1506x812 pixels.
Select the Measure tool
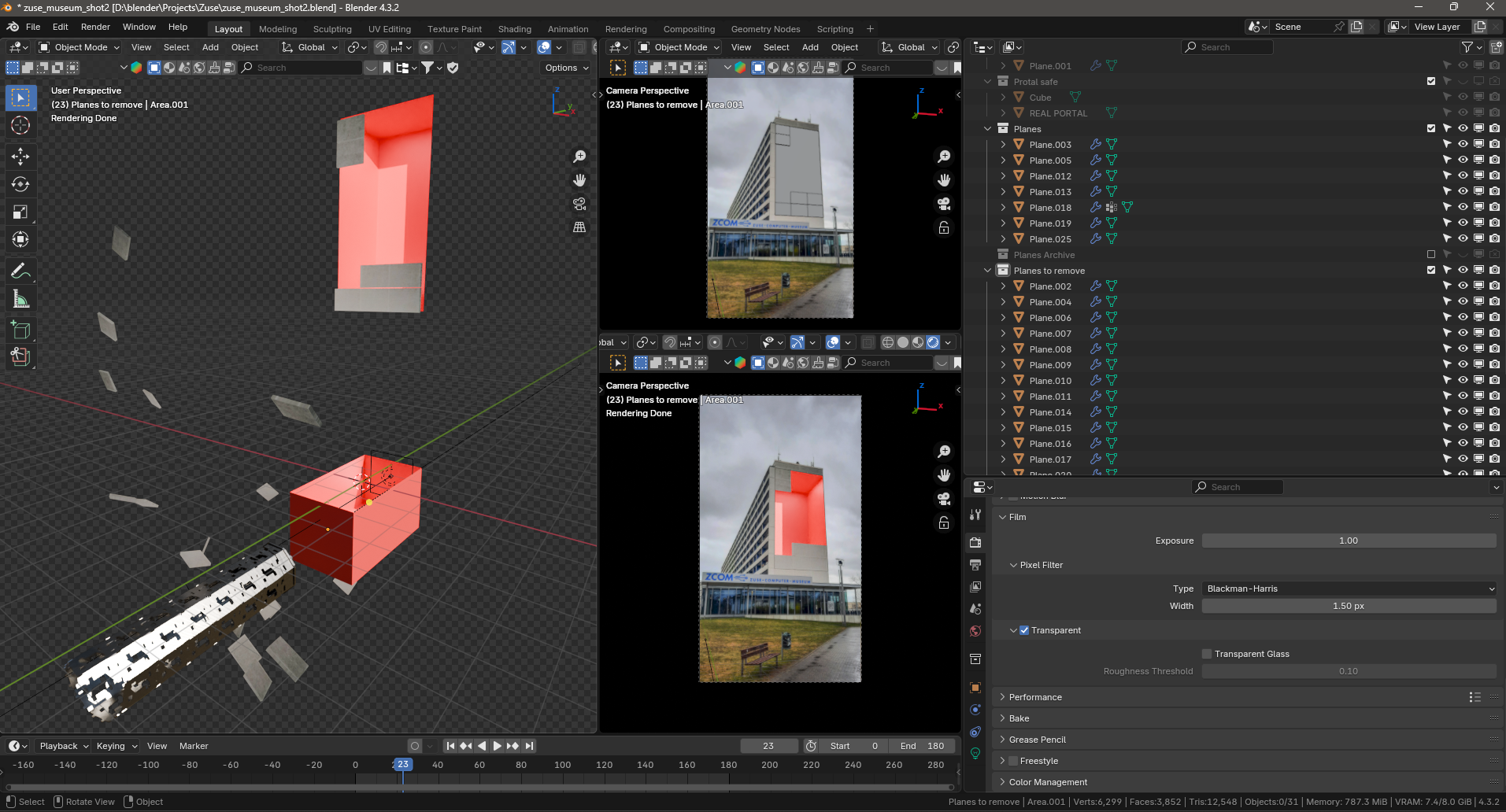click(x=20, y=299)
